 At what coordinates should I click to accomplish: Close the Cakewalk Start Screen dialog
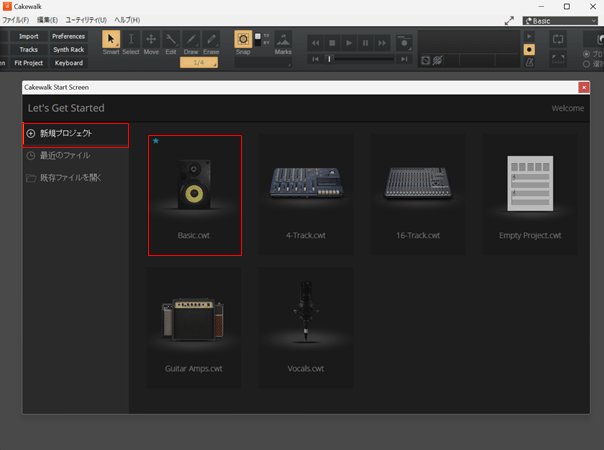(x=584, y=87)
